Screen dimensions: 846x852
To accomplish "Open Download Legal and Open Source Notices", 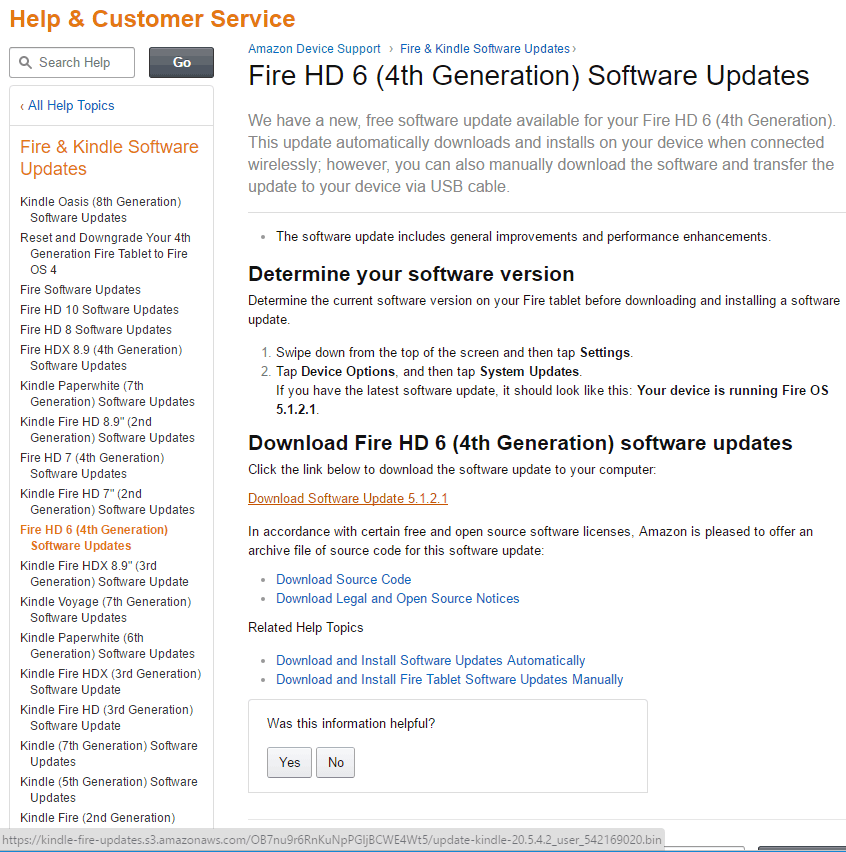I will (398, 598).
